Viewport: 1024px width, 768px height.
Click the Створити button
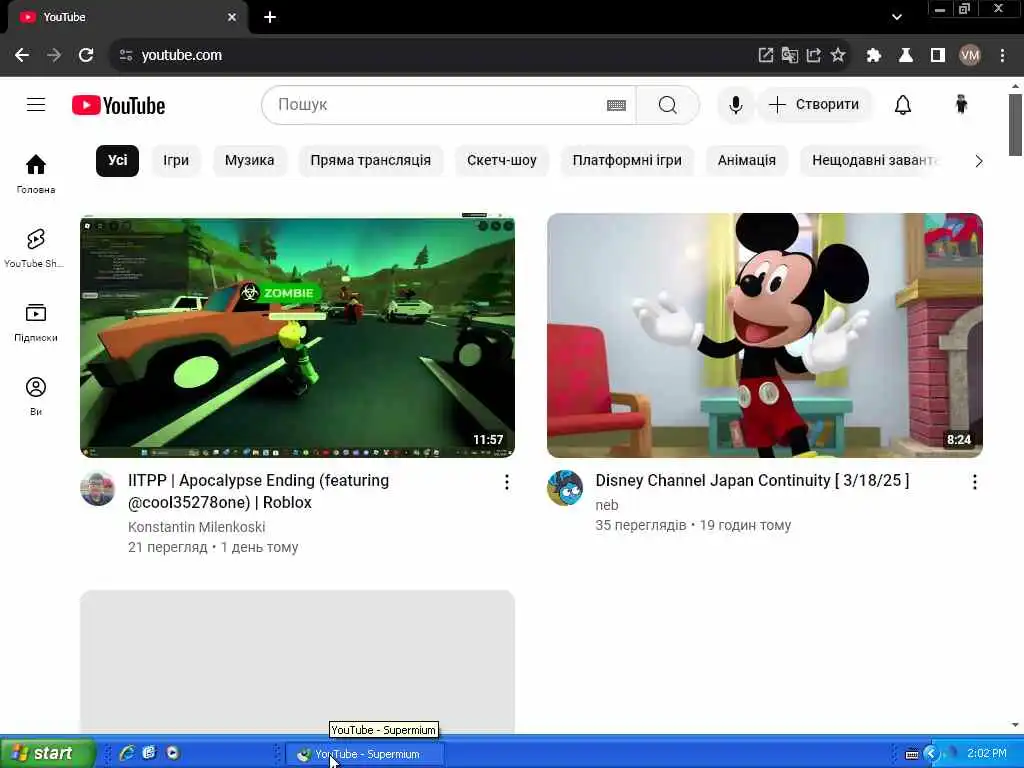814,104
